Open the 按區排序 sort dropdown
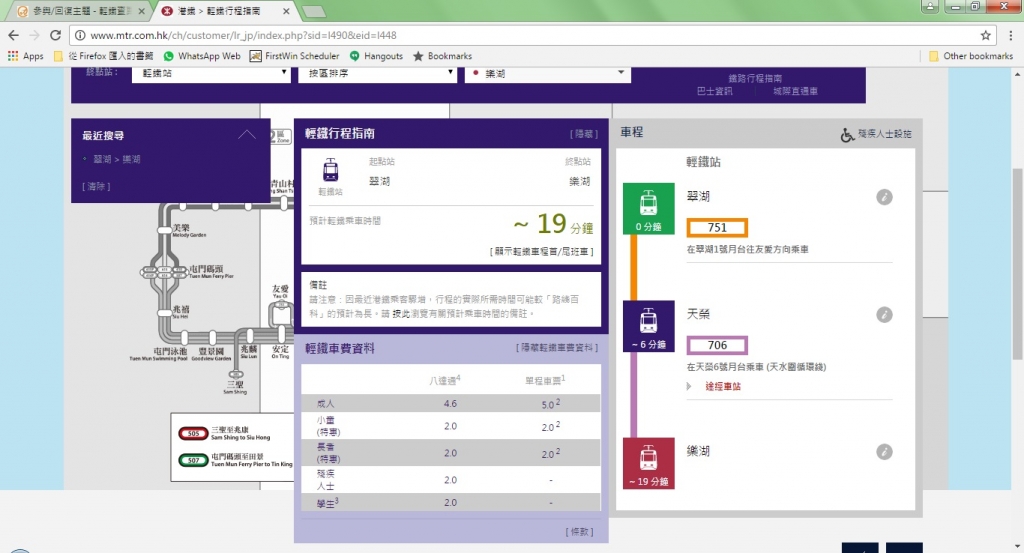This screenshot has width=1024, height=553. click(377, 73)
